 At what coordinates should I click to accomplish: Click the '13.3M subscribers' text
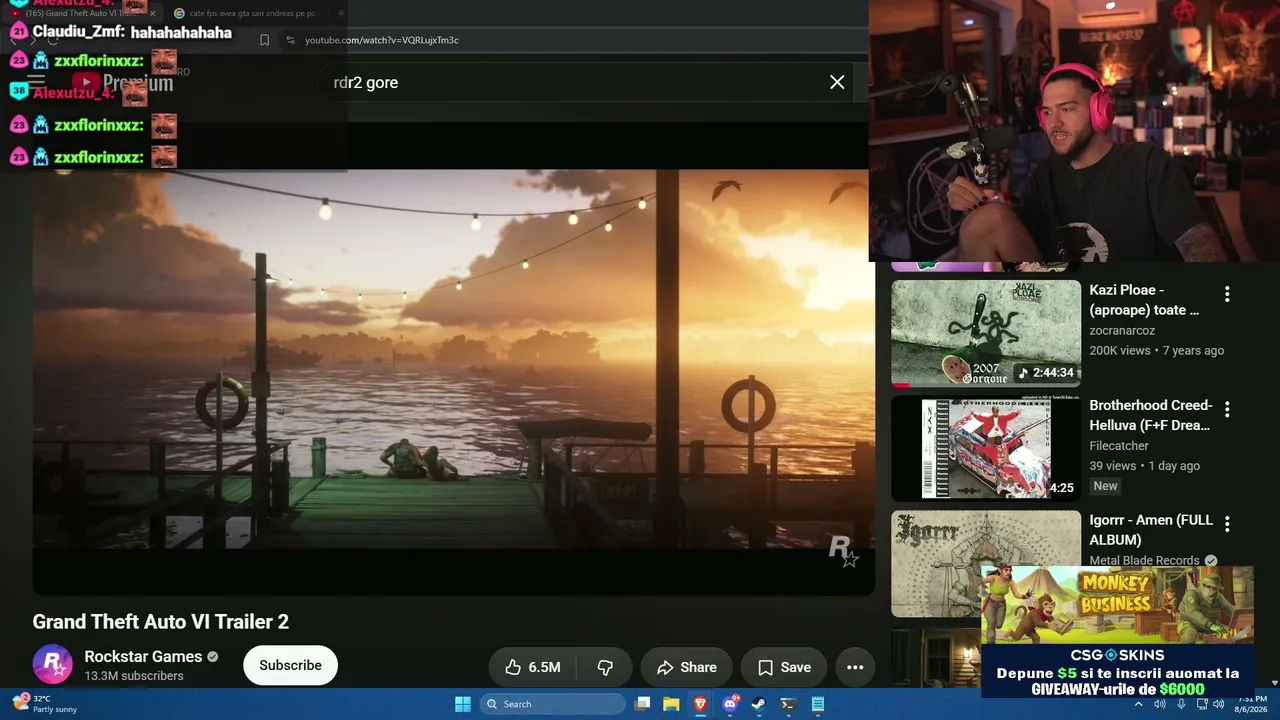pyautogui.click(x=134, y=676)
